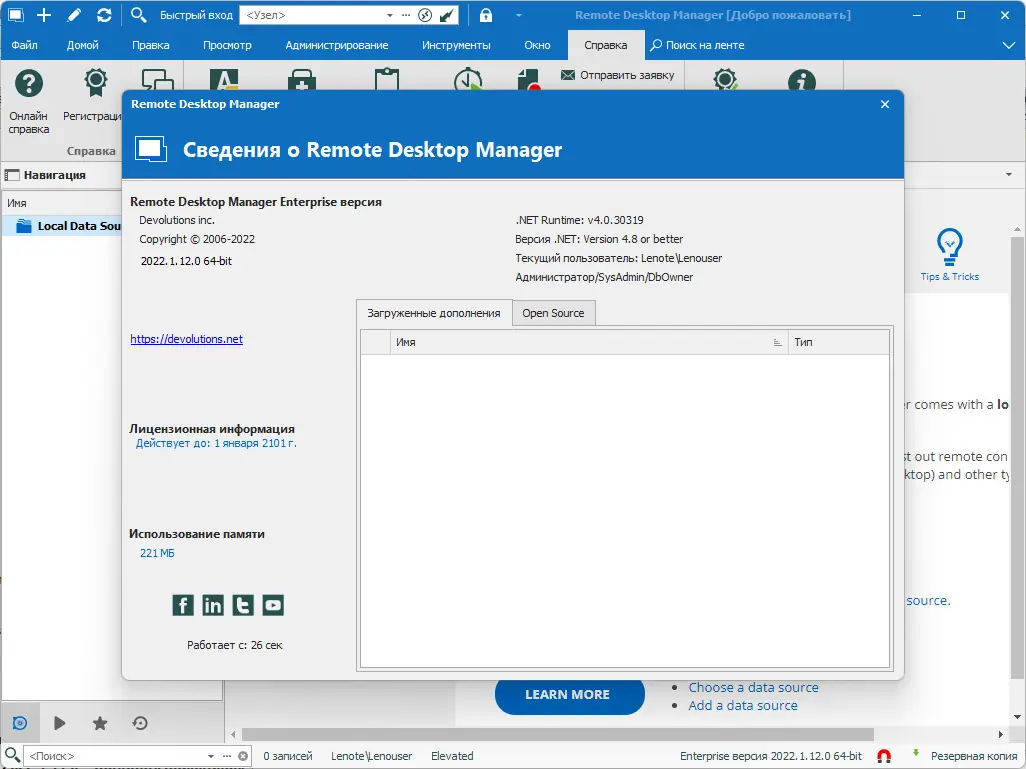Screen dimensions: 1026x769
Task: Click the LEARN MORE button
Action: [569, 695]
